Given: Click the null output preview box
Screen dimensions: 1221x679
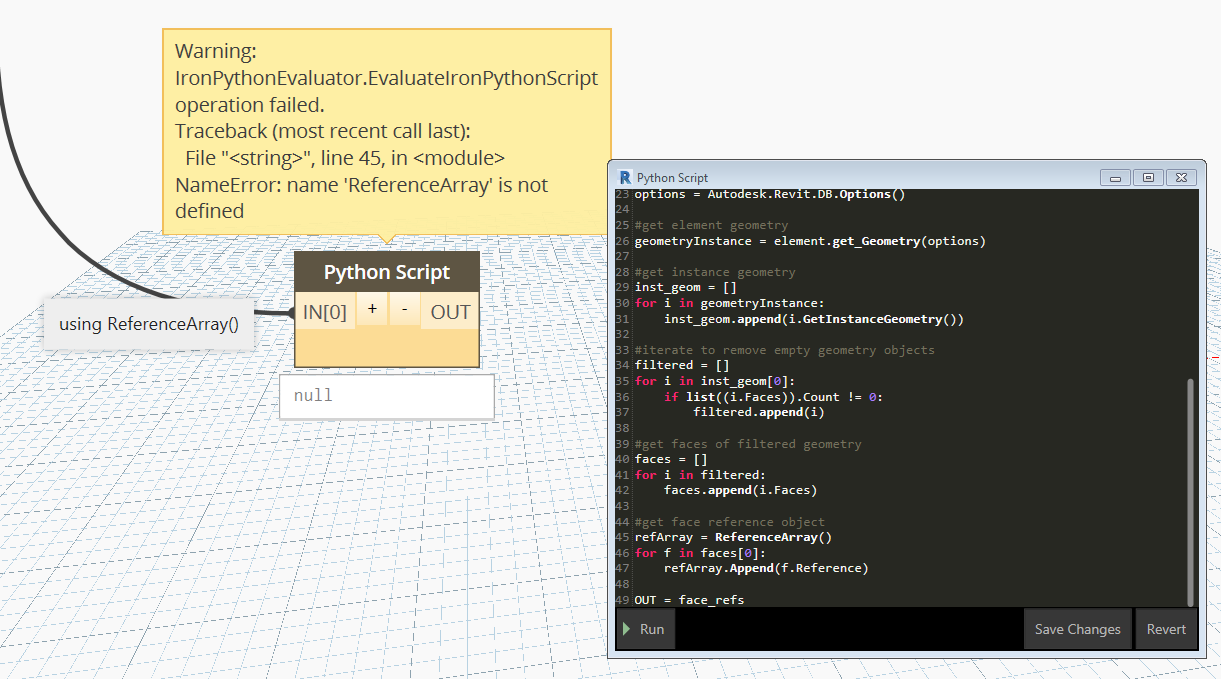Looking at the screenshot, I should pos(386,396).
